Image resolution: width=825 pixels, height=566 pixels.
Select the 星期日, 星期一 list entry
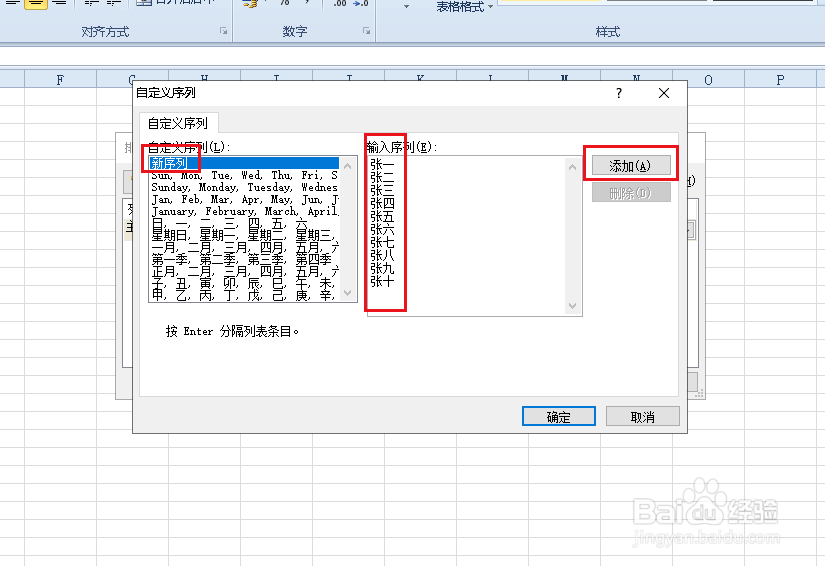pos(244,236)
